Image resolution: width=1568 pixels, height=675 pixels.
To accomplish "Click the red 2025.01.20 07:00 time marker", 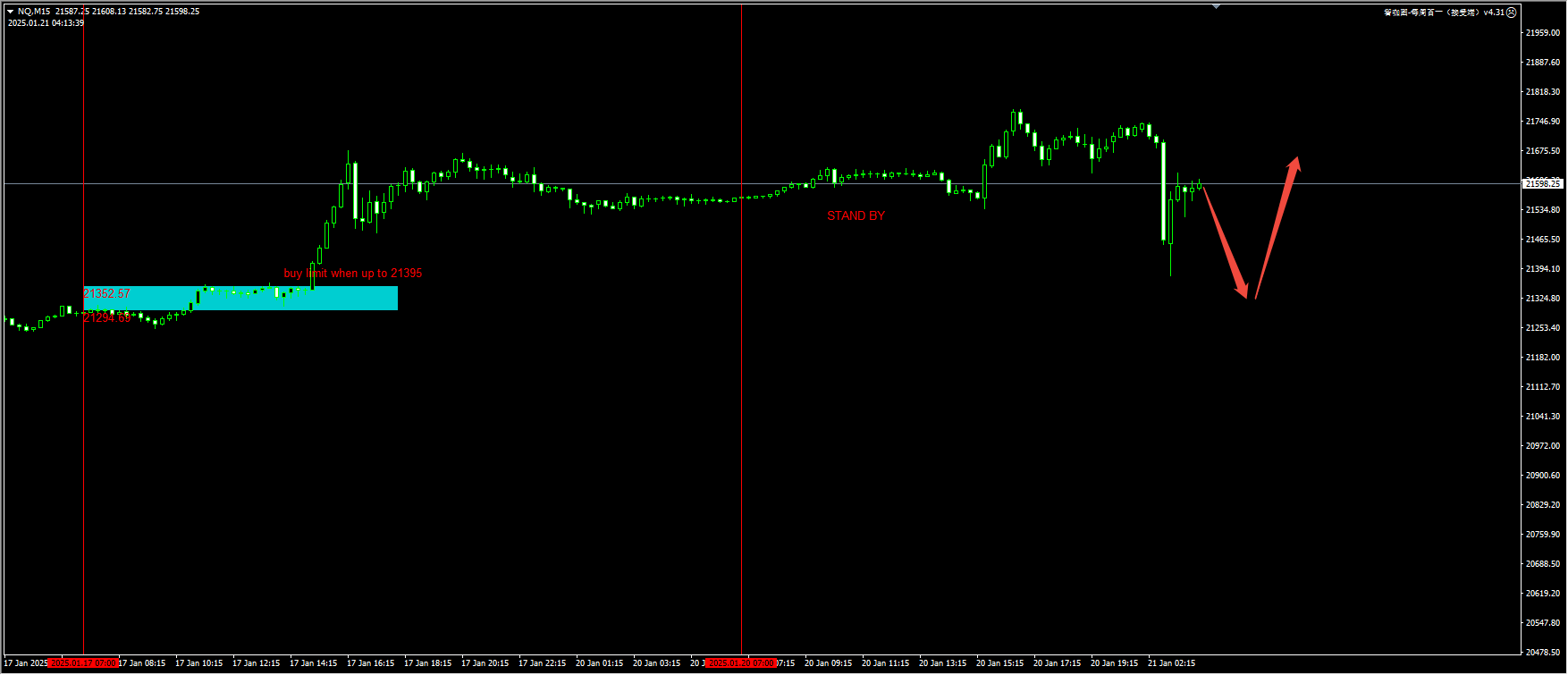I will 741,663.
